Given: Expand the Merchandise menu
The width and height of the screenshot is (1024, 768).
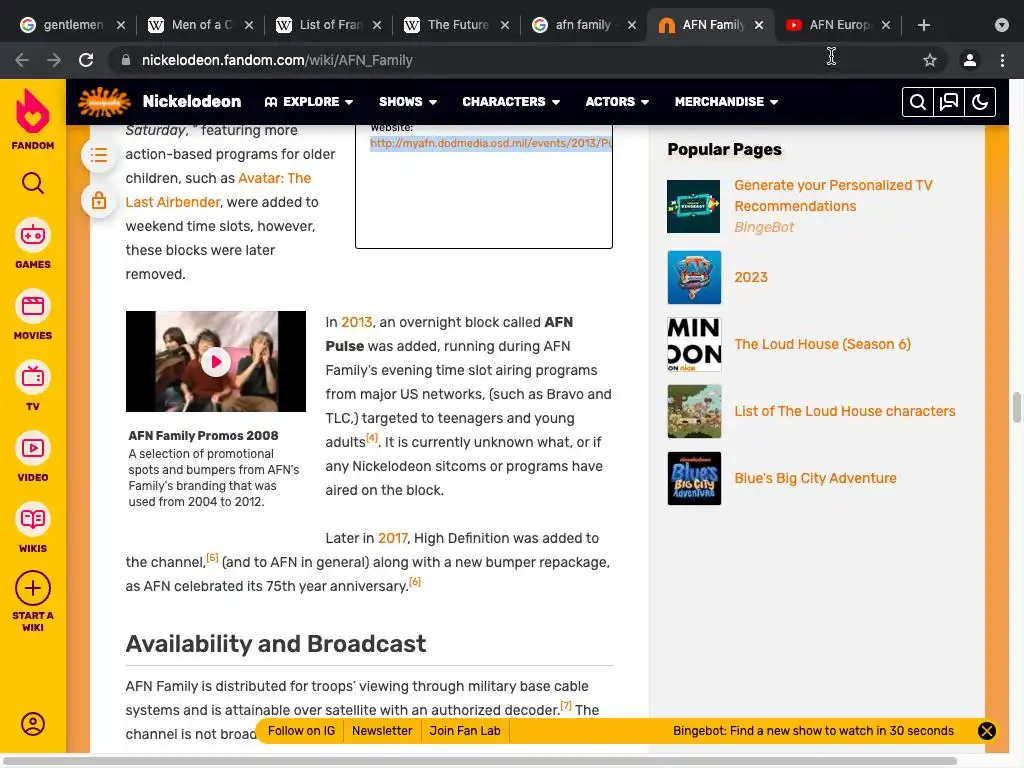Looking at the screenshot, I should [x=726, y=102].
